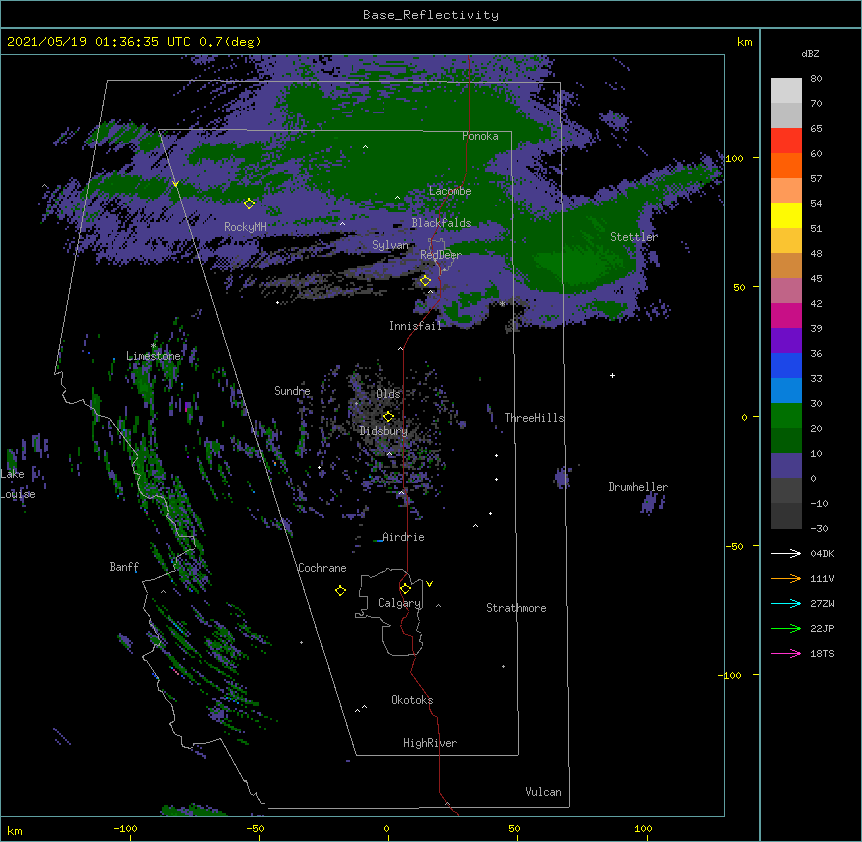The height and width of the screenshot is (842, 862).
Task: Click the 04DK legend label
Action: (822, 553)
